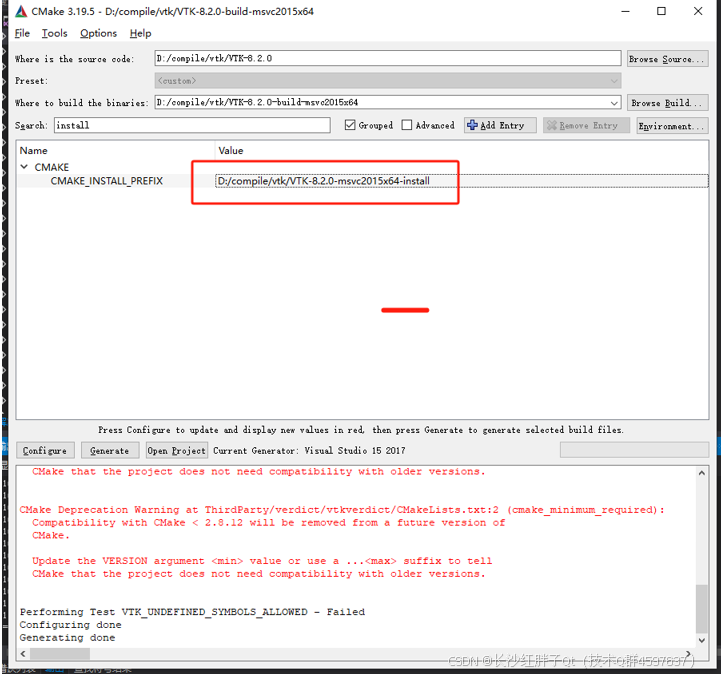Click the 'Configuring done' log line
Screen dimensions: 721x674
pyautogui.click(x=70, y=625)
